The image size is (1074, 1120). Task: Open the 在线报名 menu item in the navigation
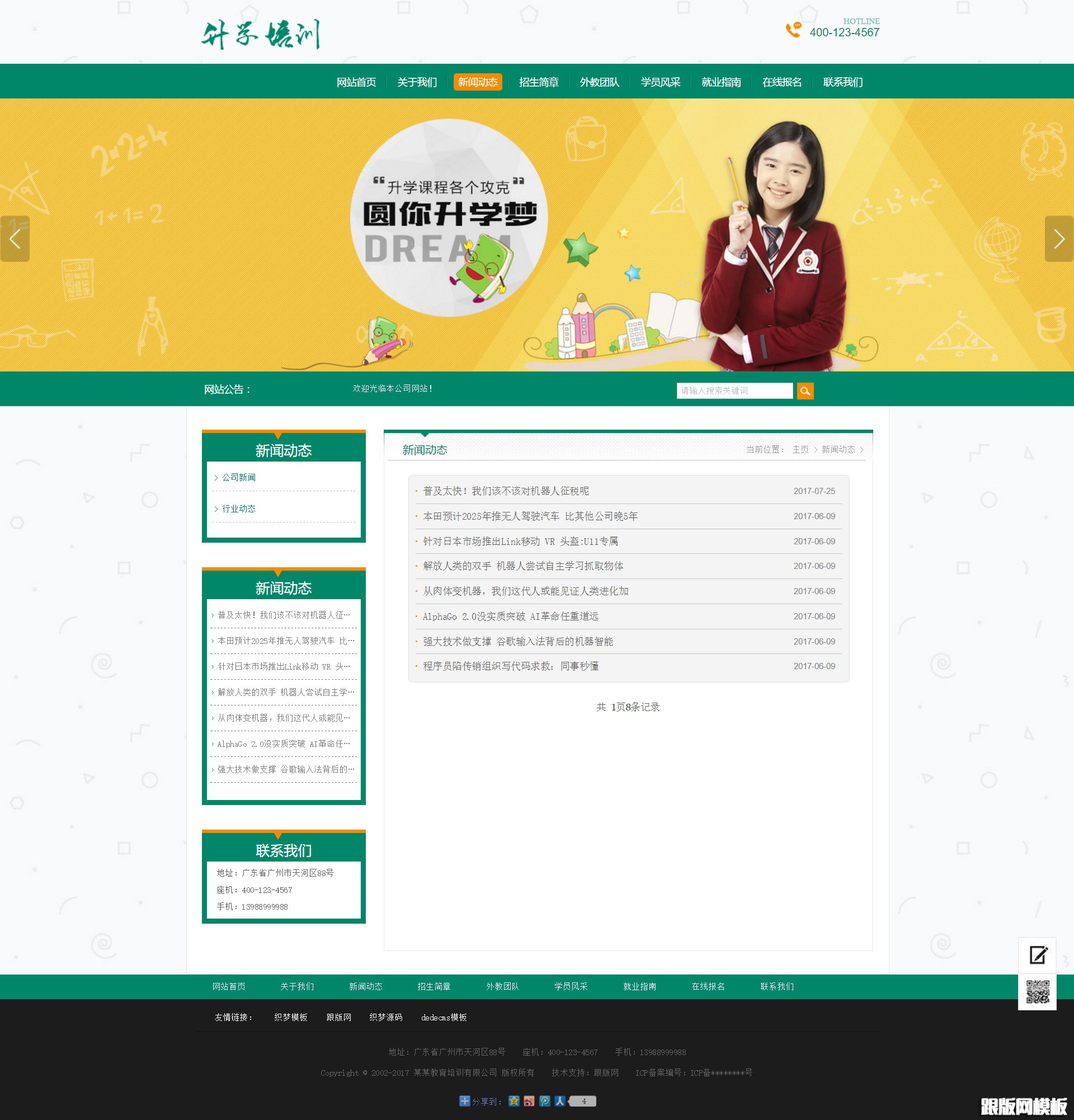point(781,82)
